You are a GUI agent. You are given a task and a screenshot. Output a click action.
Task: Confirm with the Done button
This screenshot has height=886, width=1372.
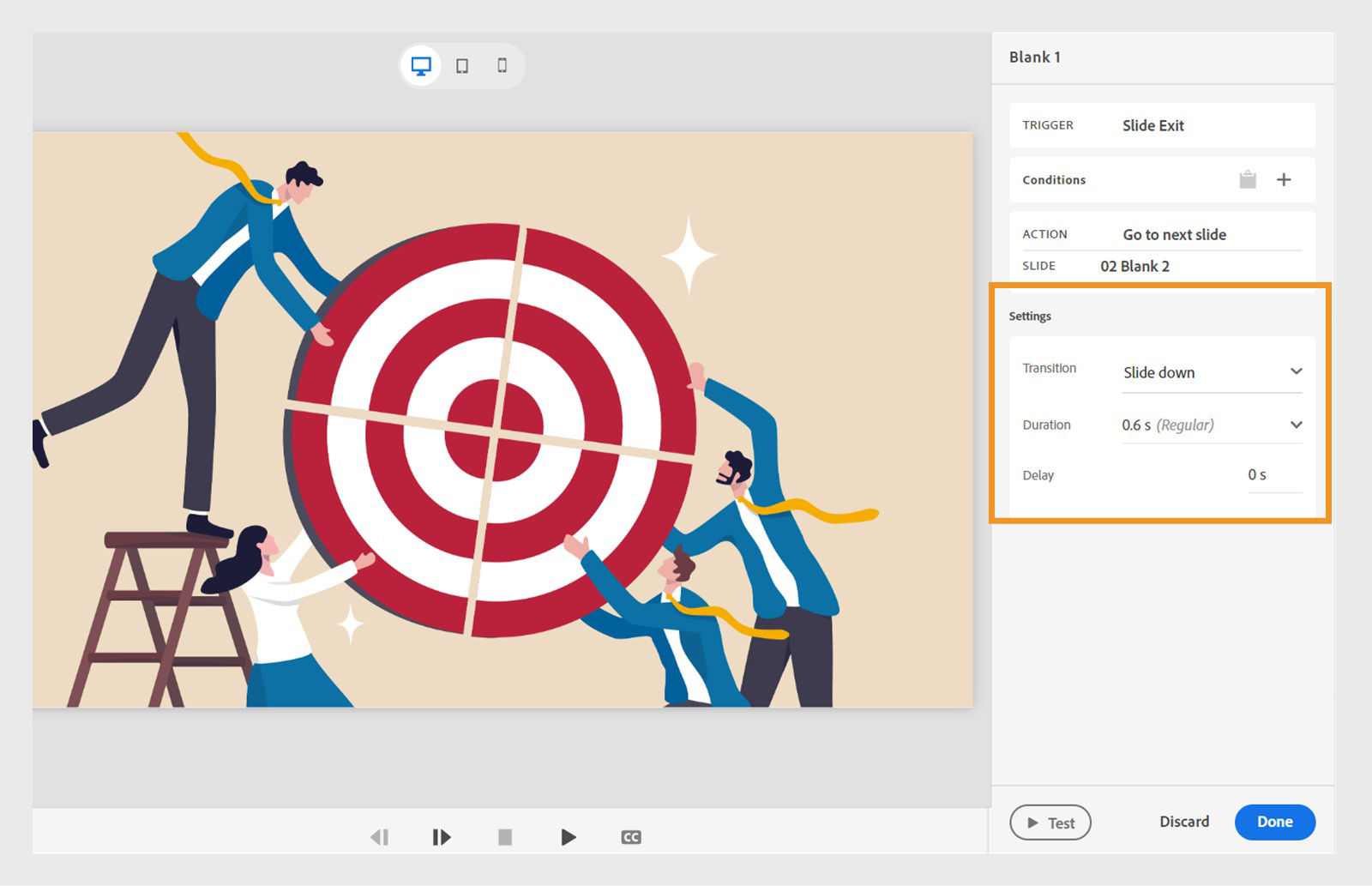pos(1275,822)
